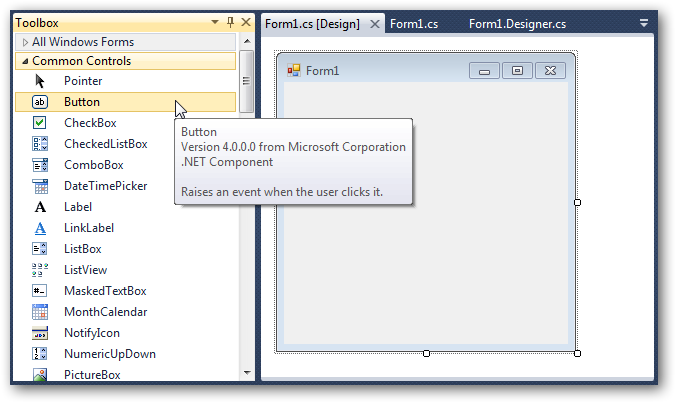Click the Toolbox scrollbar down arrow
The height and width of the screenshot is (403, 676).
pos(246,373)
